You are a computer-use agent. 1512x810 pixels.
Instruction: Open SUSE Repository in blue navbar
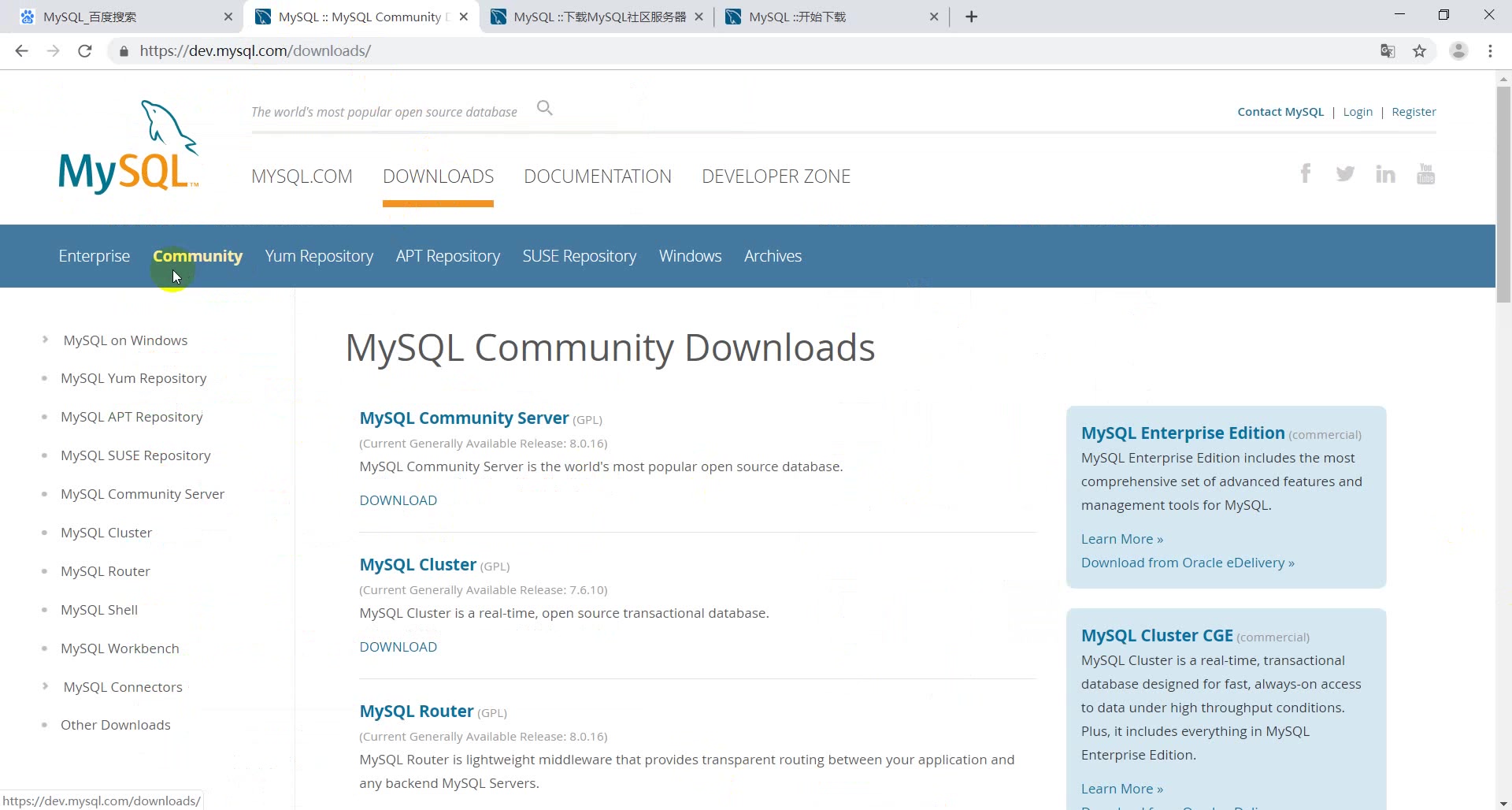point(580,256)
